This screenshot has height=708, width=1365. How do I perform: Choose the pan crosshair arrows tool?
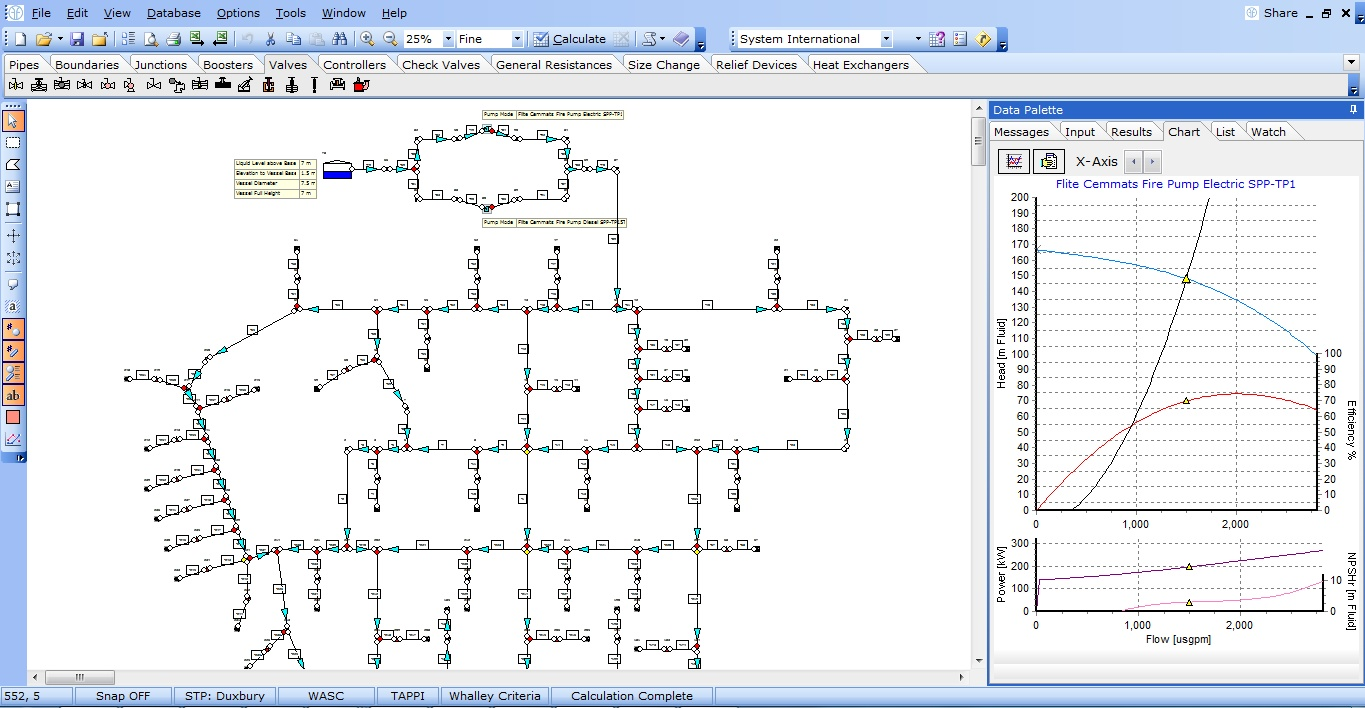click(13, 236)
